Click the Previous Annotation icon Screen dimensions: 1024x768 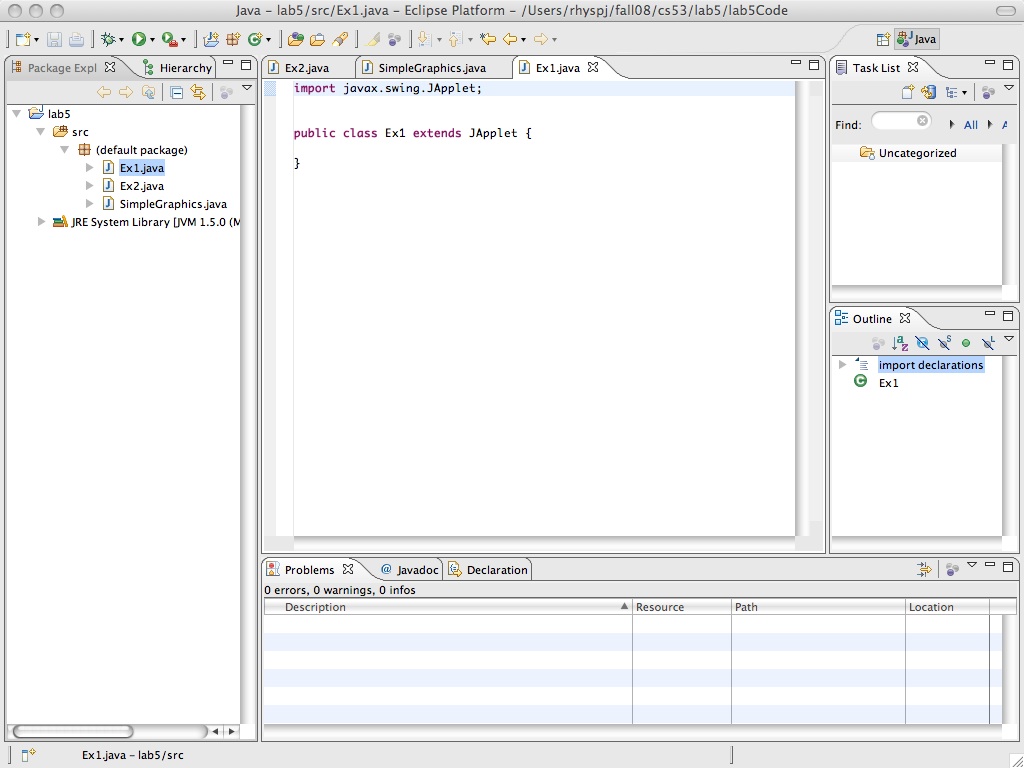coord(455,39)
